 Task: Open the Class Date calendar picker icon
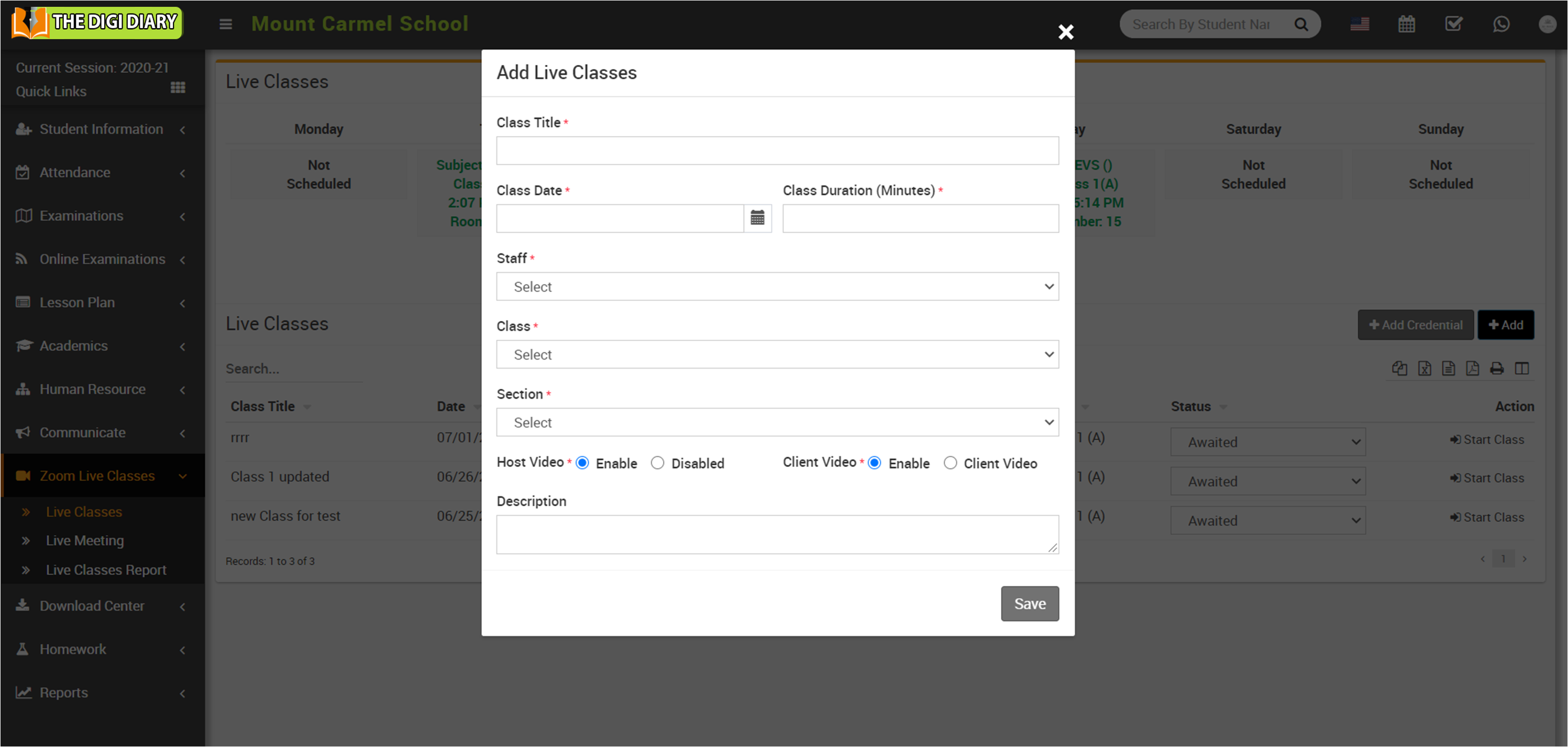point(757,218)
